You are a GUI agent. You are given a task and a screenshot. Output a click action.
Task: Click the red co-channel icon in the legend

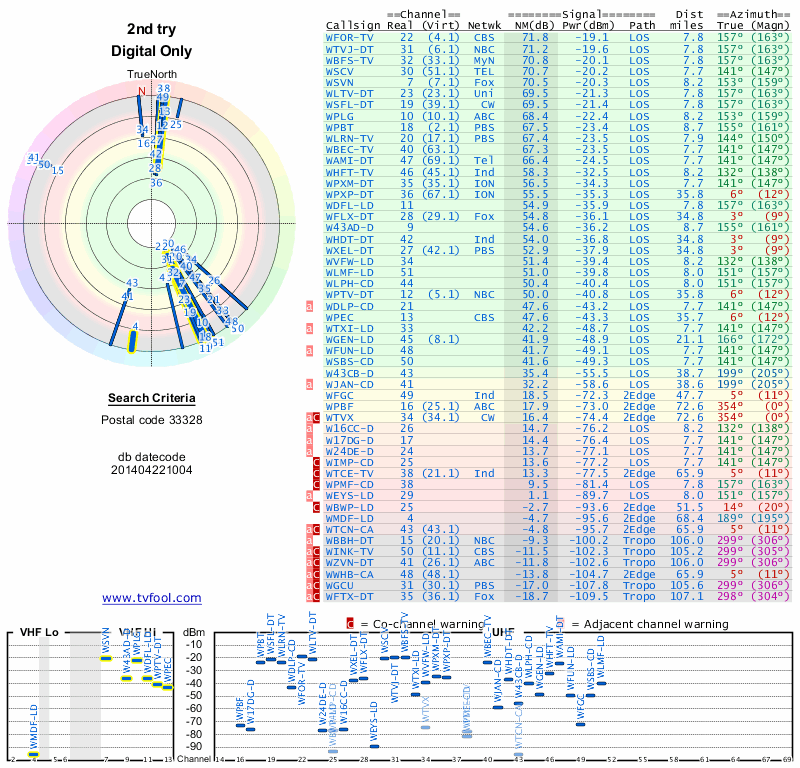click(350, 624)
